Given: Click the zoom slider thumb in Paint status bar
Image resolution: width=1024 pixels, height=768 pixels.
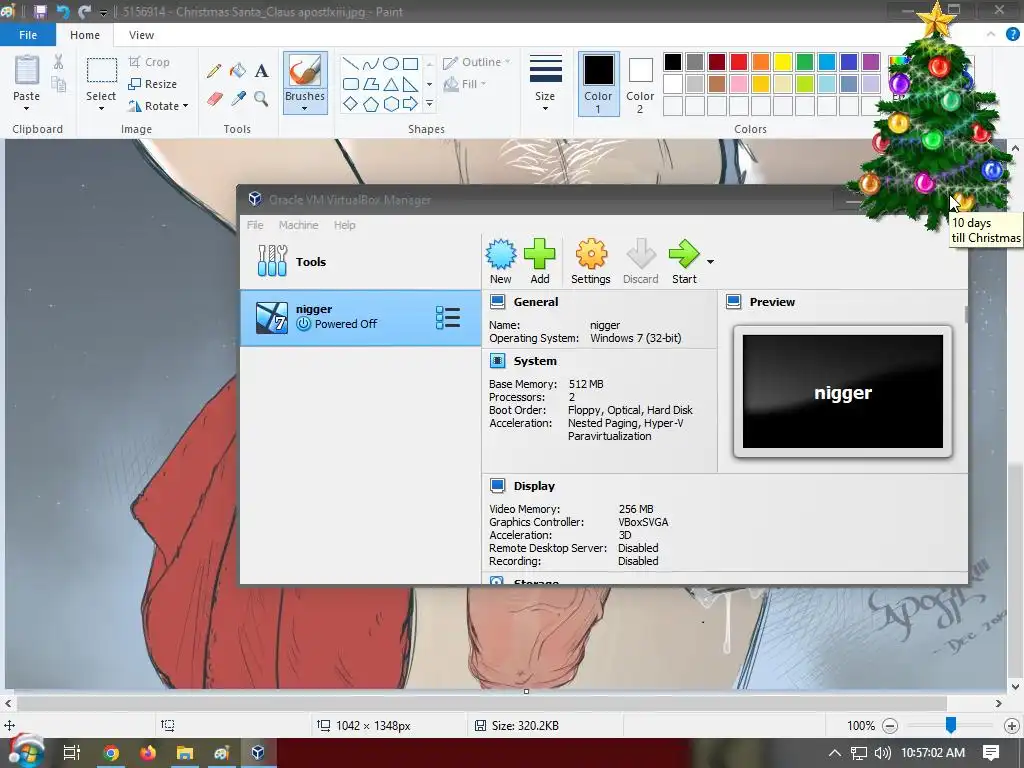Looking at the screenshot, I should (951, 724).
